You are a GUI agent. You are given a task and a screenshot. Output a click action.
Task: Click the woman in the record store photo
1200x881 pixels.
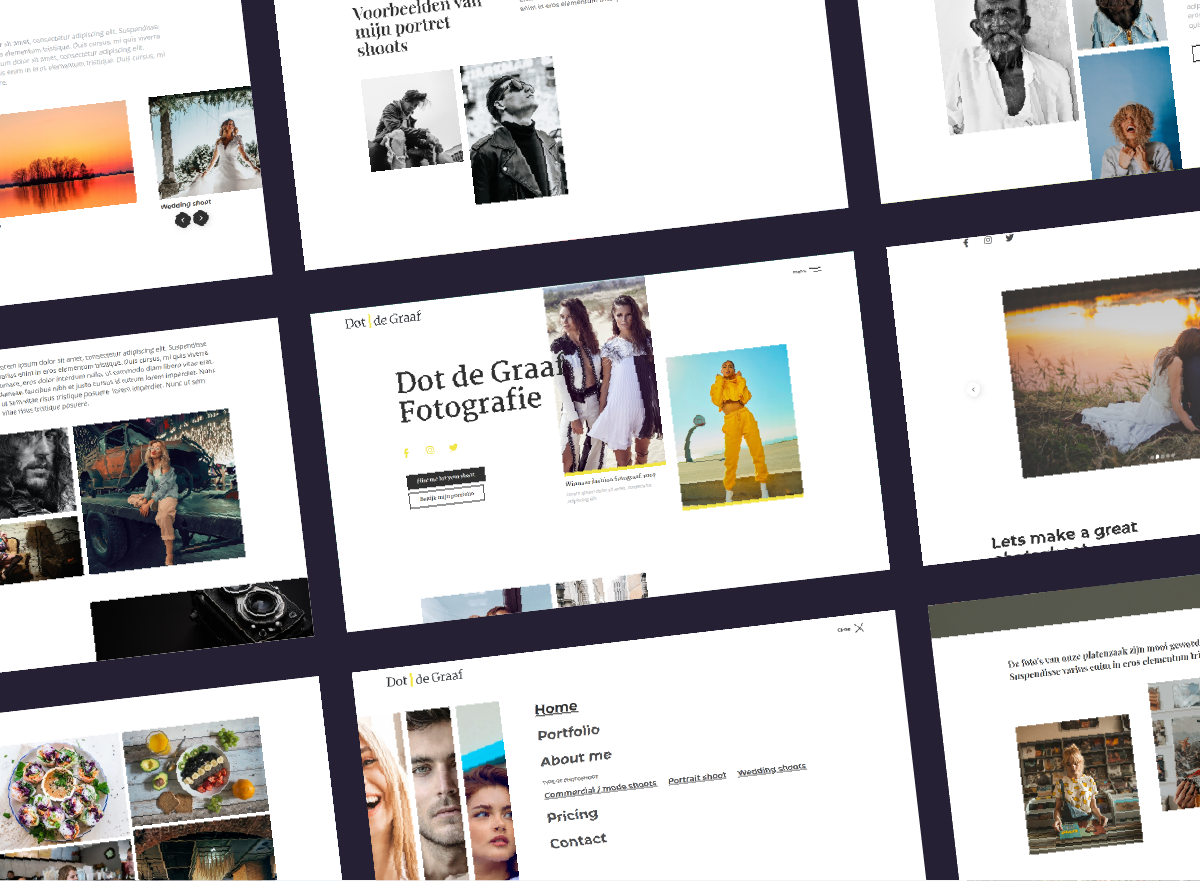1079,783
